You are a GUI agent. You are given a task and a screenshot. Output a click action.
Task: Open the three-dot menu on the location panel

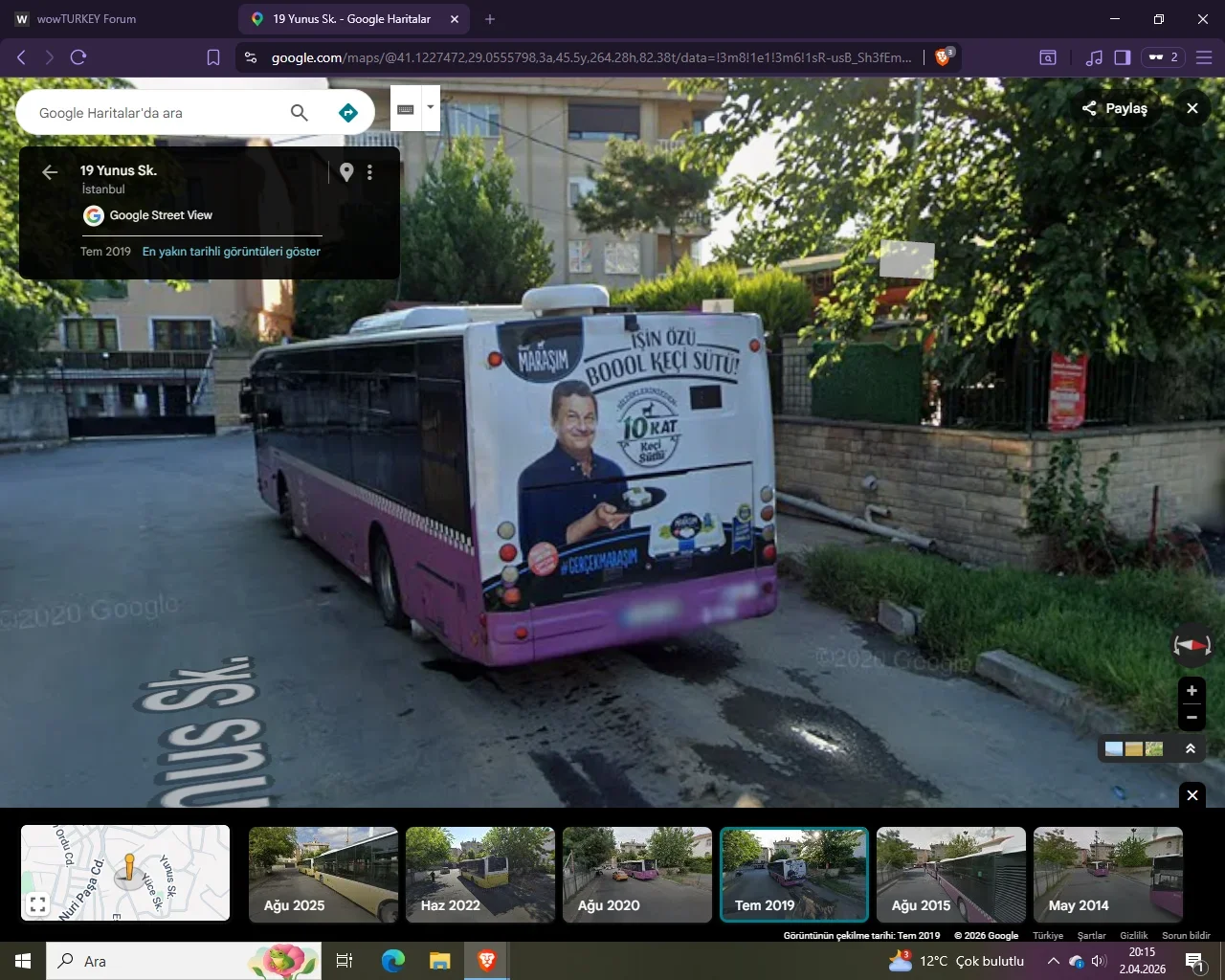coord(370,172)
